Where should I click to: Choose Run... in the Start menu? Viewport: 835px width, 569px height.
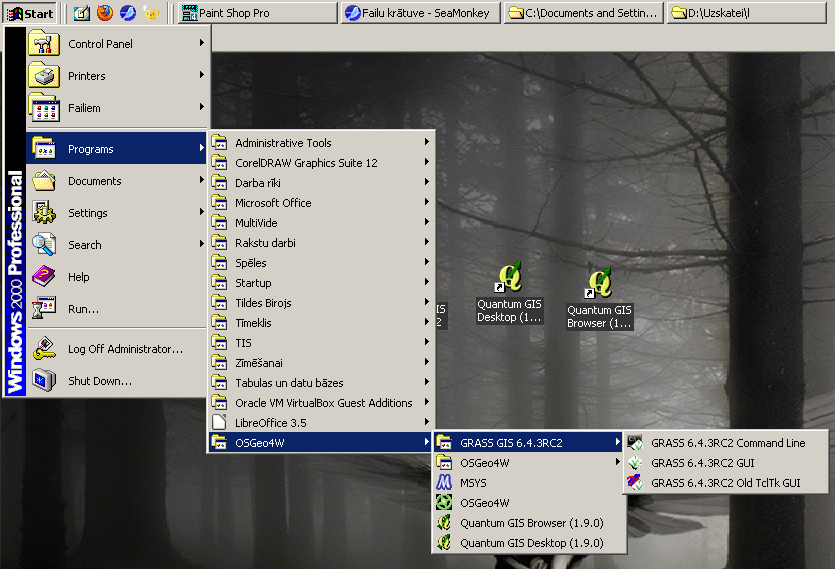pyautogui.click(x=116, y=308)
